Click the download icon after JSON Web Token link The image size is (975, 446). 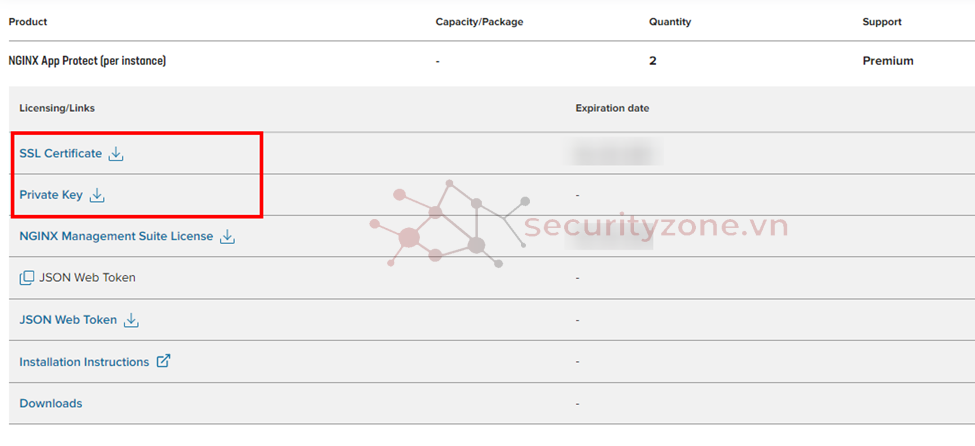[131, 321]
